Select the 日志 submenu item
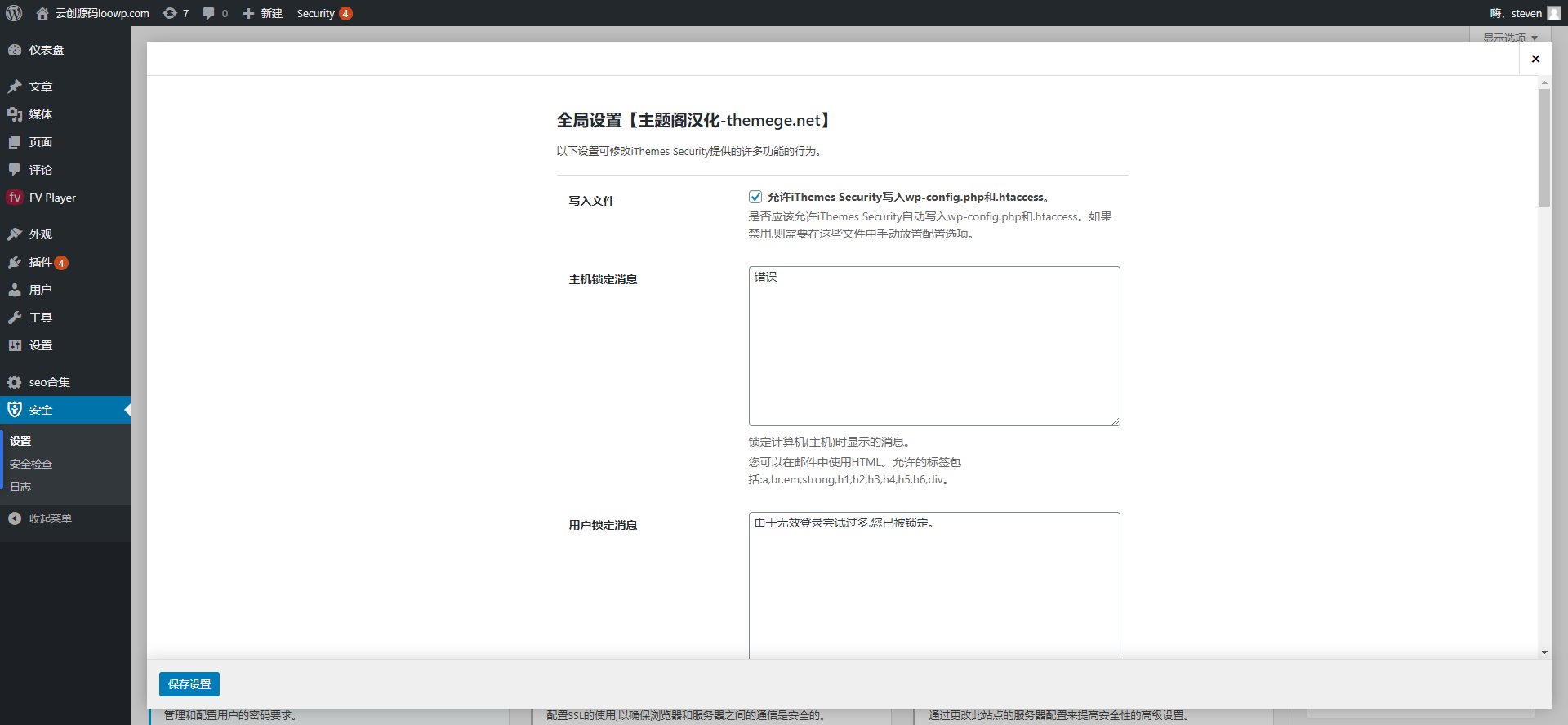The image size is (1568, 725). click(20, 487)
